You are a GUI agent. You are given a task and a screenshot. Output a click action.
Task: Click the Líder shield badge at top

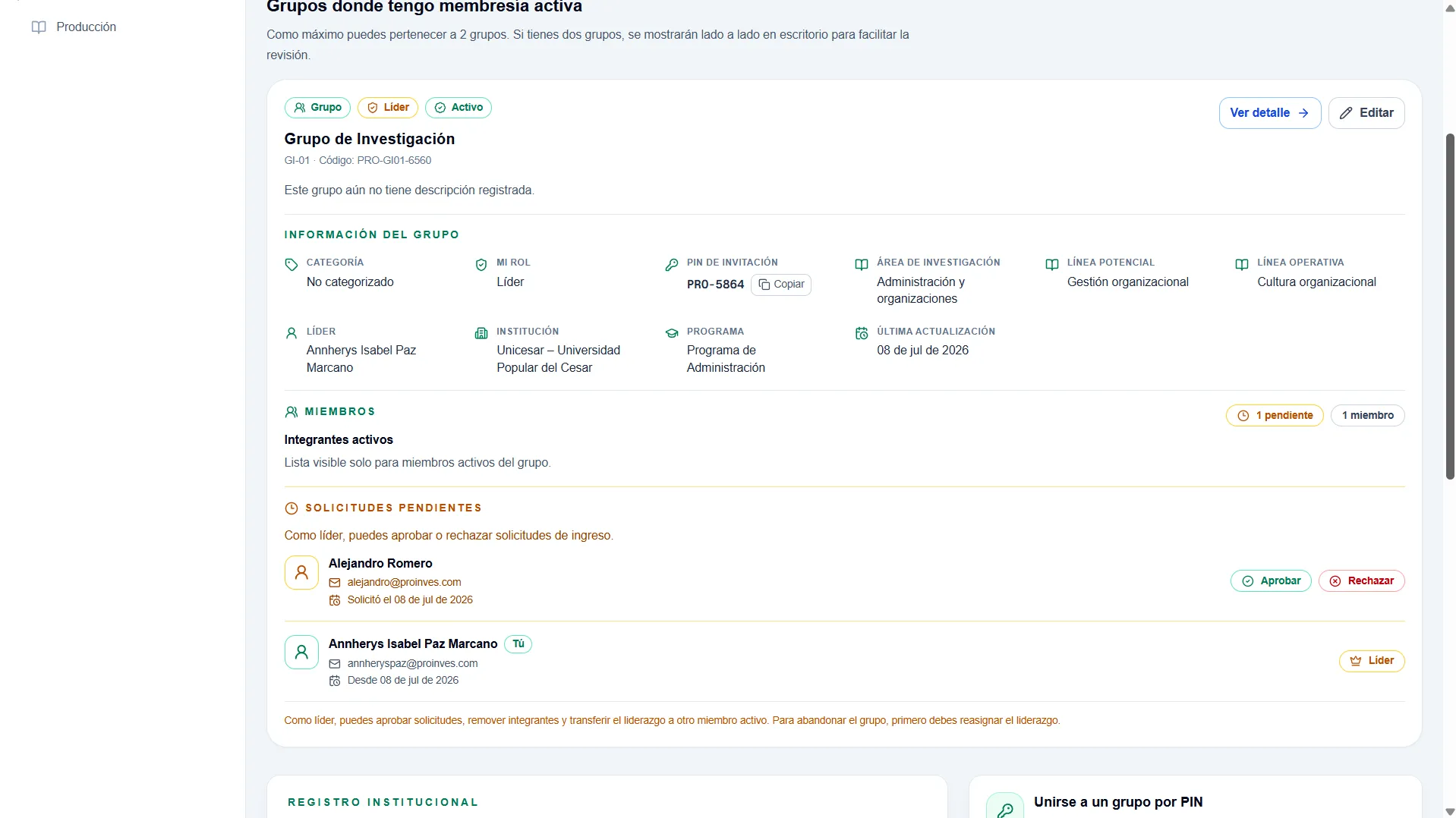pyautogui.click(x=387, y=108)
